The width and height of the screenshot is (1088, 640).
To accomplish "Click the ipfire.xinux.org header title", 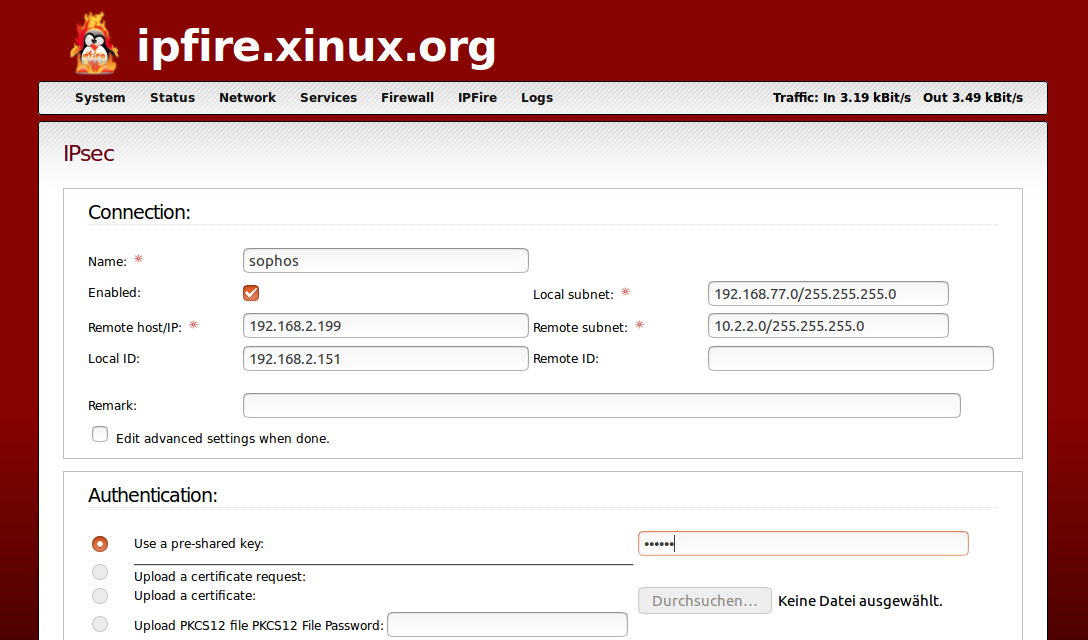I will pyautogui.click(x=317, y=46).
